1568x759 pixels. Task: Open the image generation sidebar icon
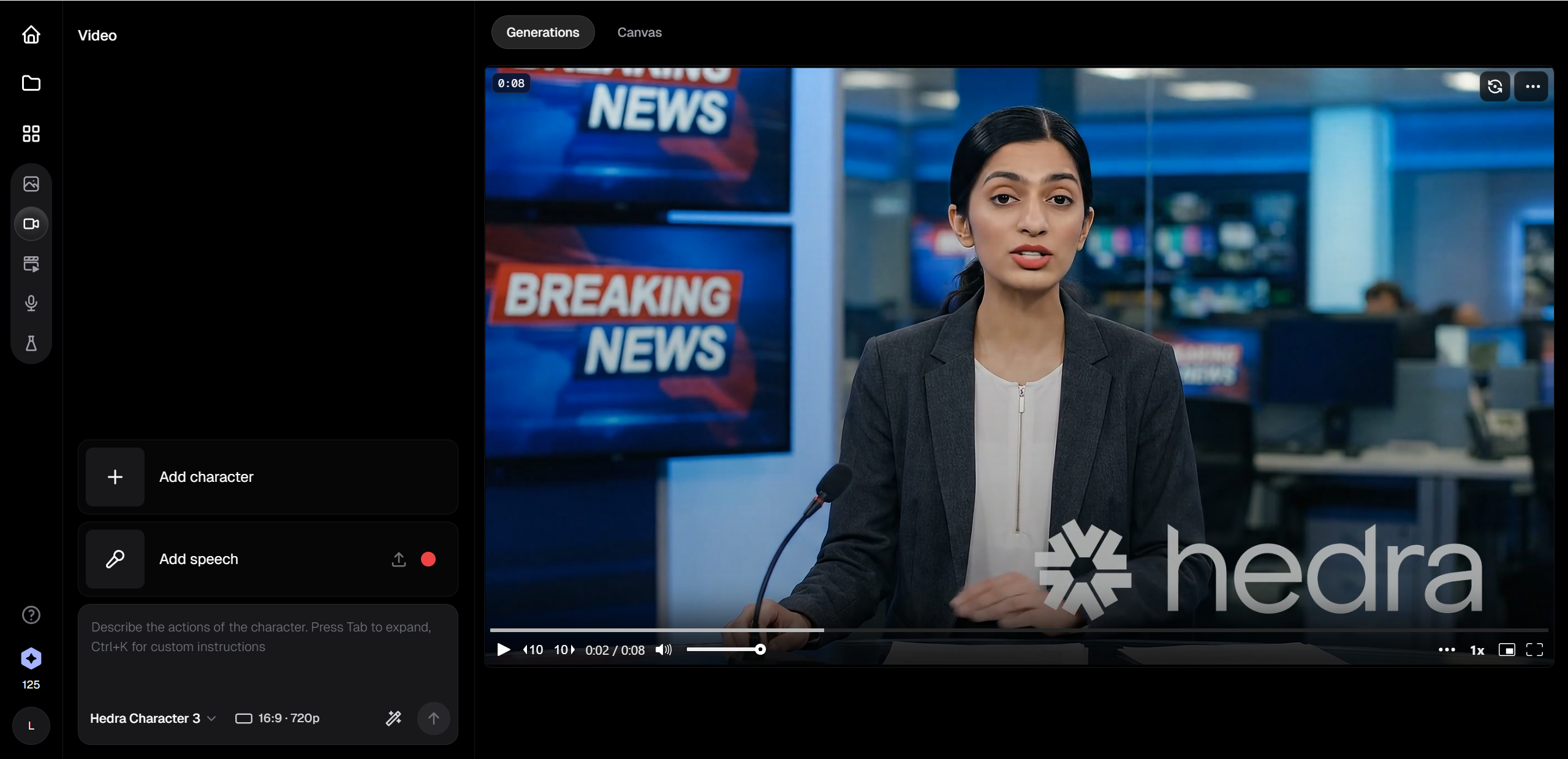(x=31, y=184)
